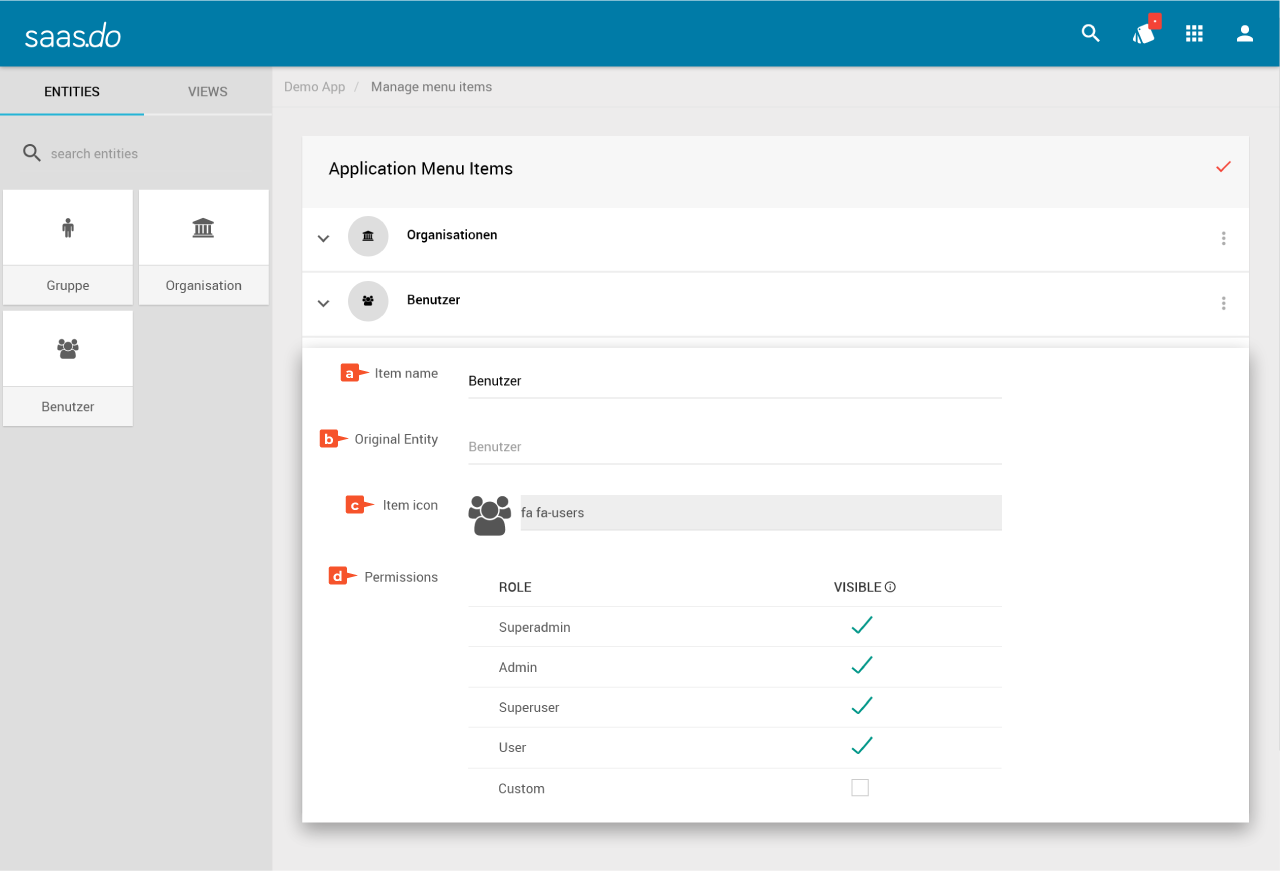The height and width of the screenshot is (871, 1280).
Task: Collapse the Benutzer menu item chevron
Action: click(x=323, y=304)
